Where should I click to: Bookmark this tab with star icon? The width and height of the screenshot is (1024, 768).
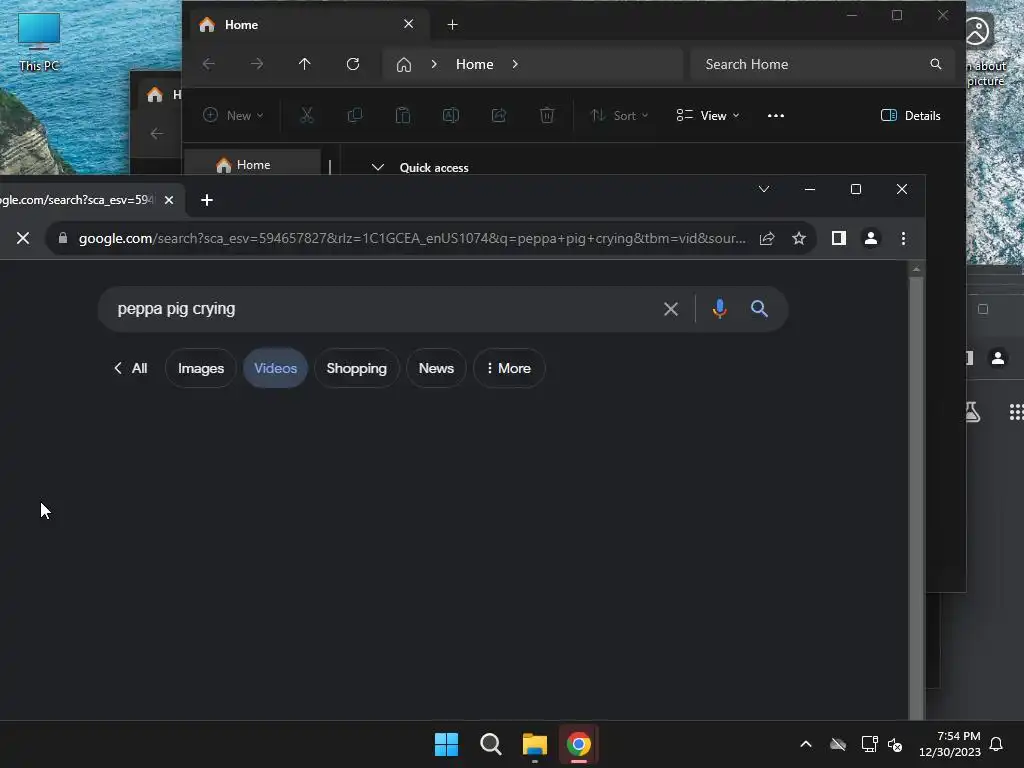tap(799, 238)
